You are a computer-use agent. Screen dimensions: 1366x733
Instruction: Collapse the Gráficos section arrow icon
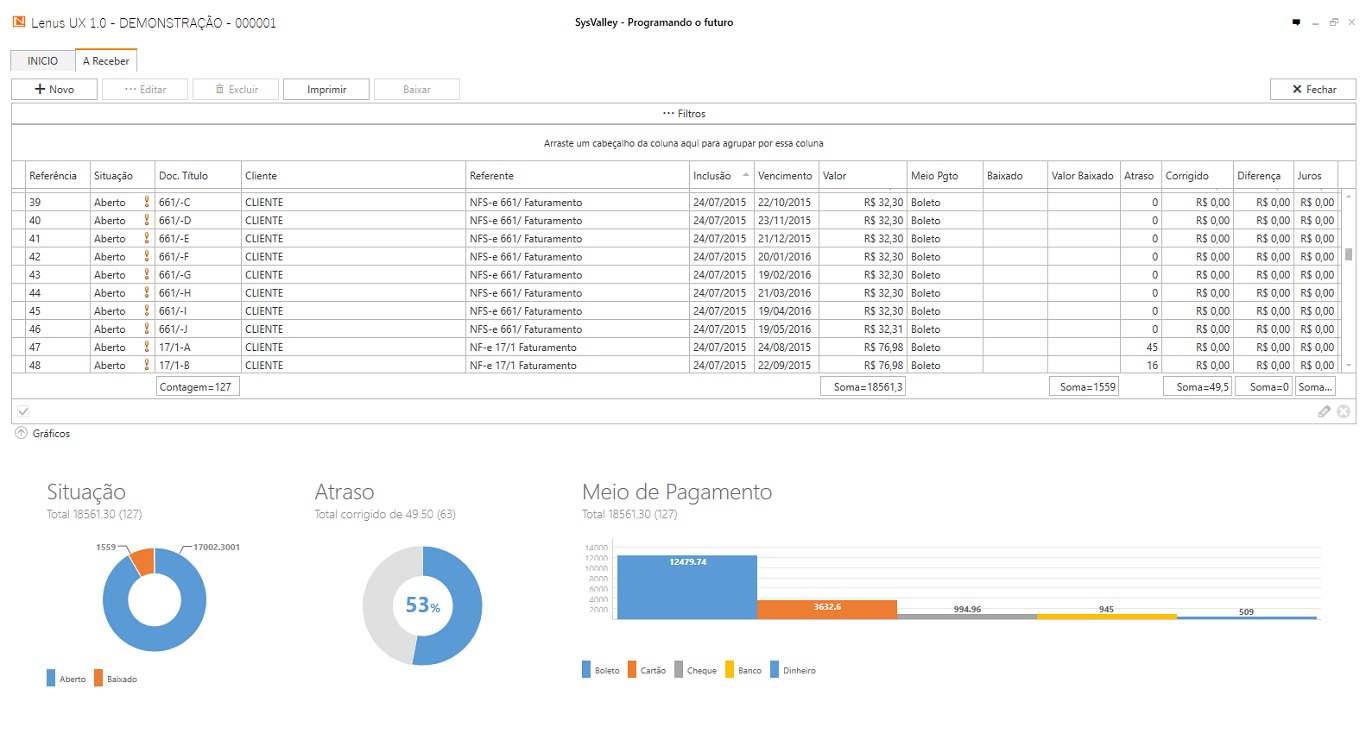(x=21, y=433)
